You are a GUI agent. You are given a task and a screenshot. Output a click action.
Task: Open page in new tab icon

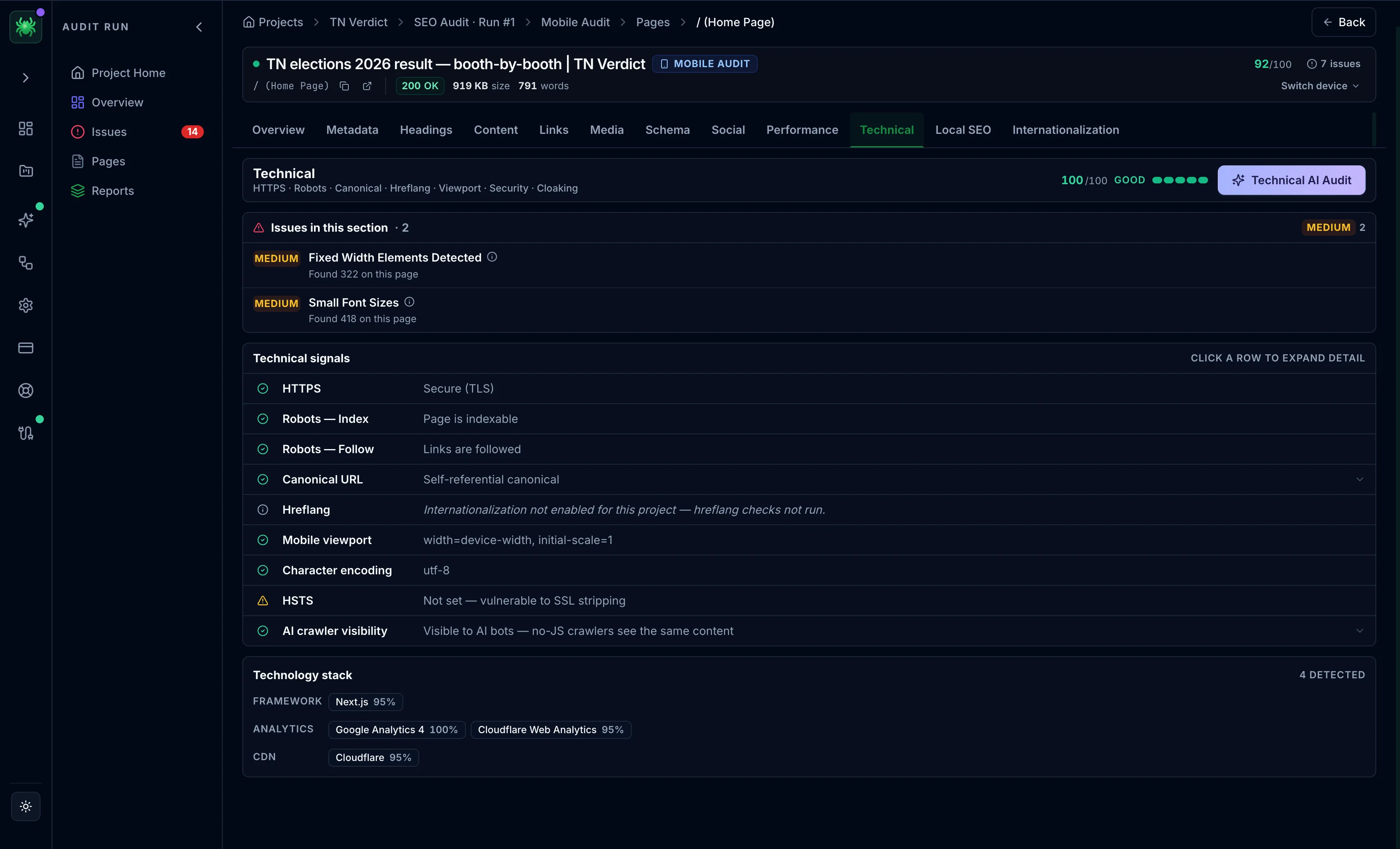coord(367,86)
